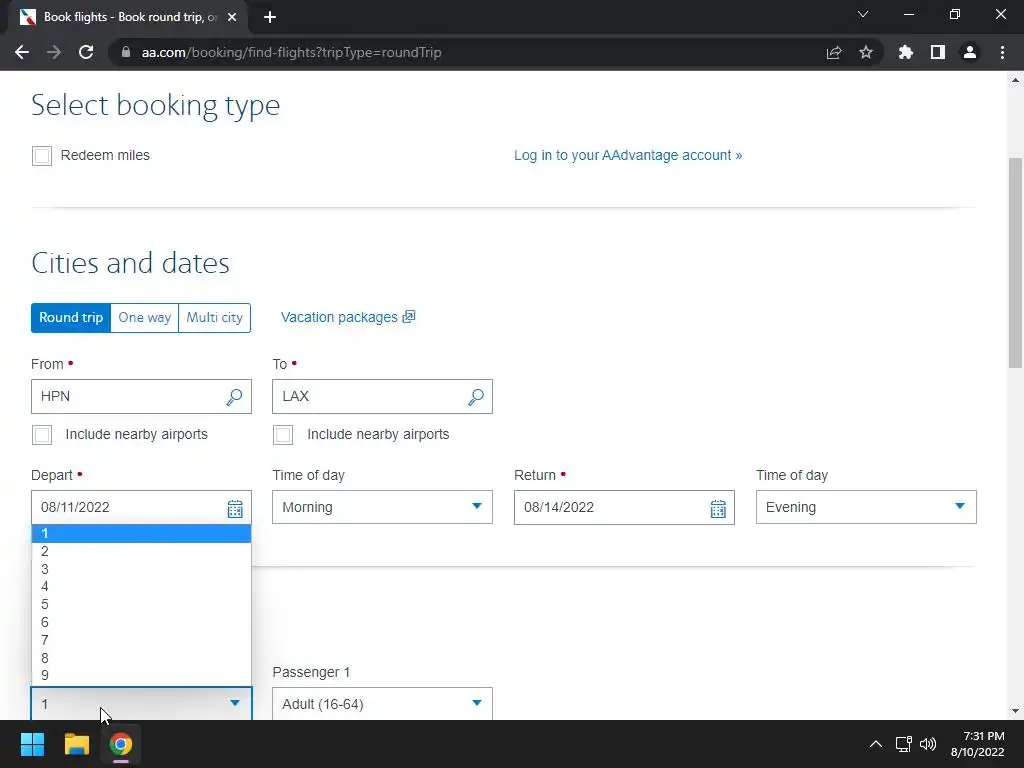The width and height of the screenshot is (1024, 768).
Task: Open departure Time of day dropdown
Action: [382, 507]
